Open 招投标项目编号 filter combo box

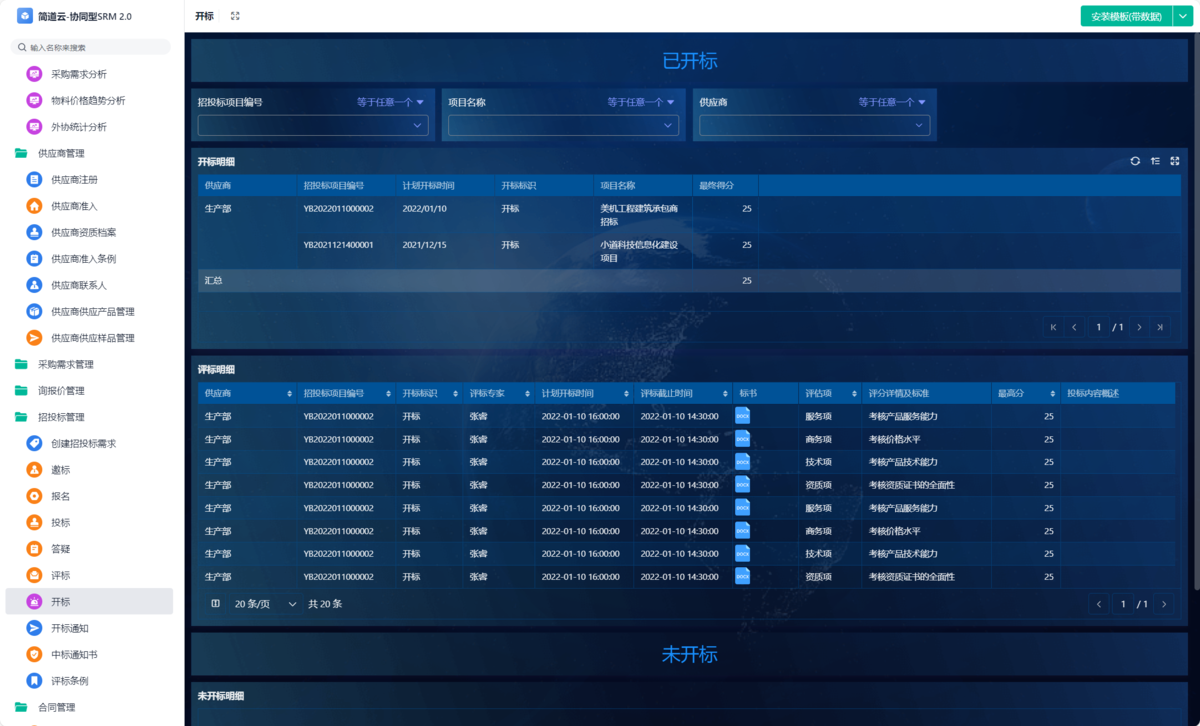pos(313,125)
